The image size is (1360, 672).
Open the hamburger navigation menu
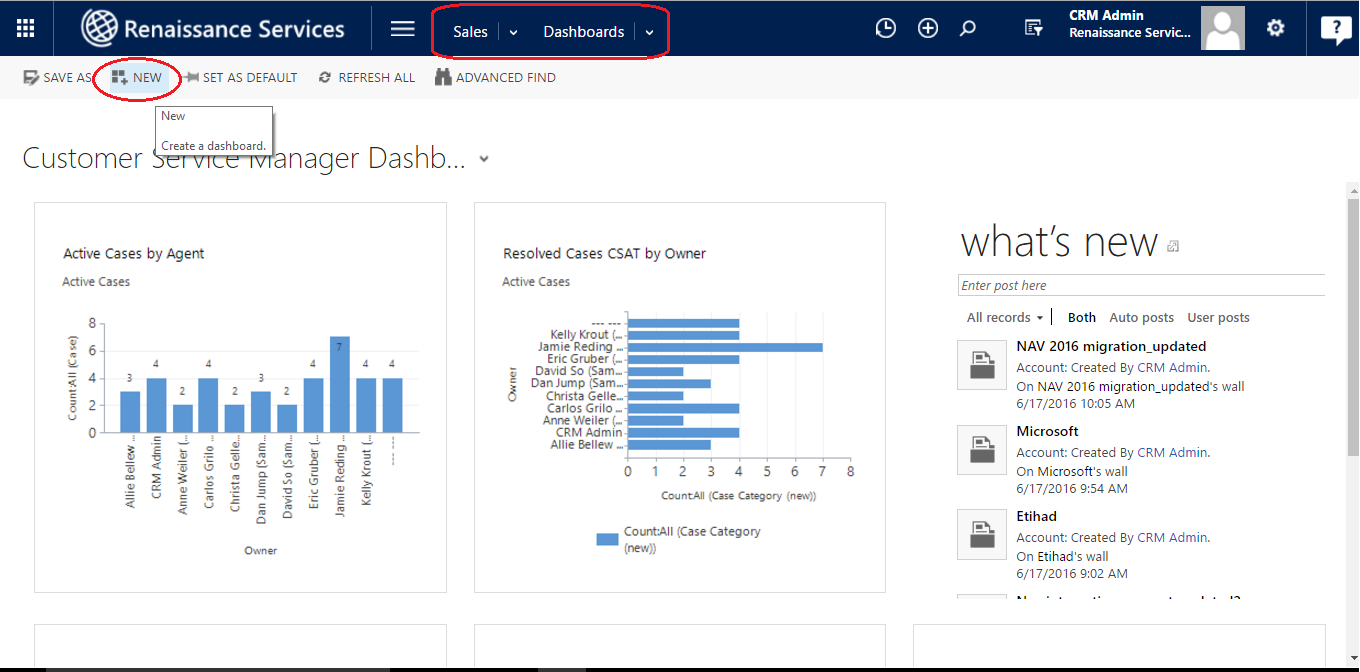coord(402,29)
